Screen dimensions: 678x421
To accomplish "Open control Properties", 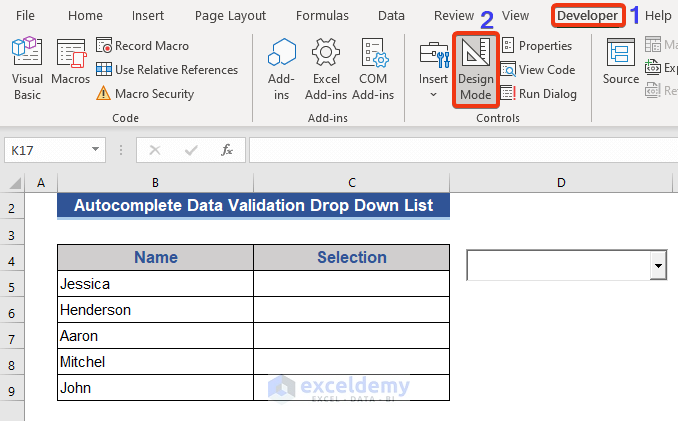I will [537, 45].
